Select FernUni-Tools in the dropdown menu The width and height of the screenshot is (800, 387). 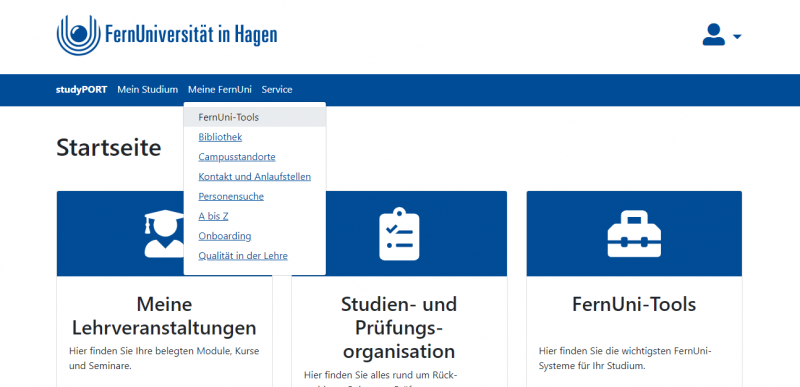255,117
